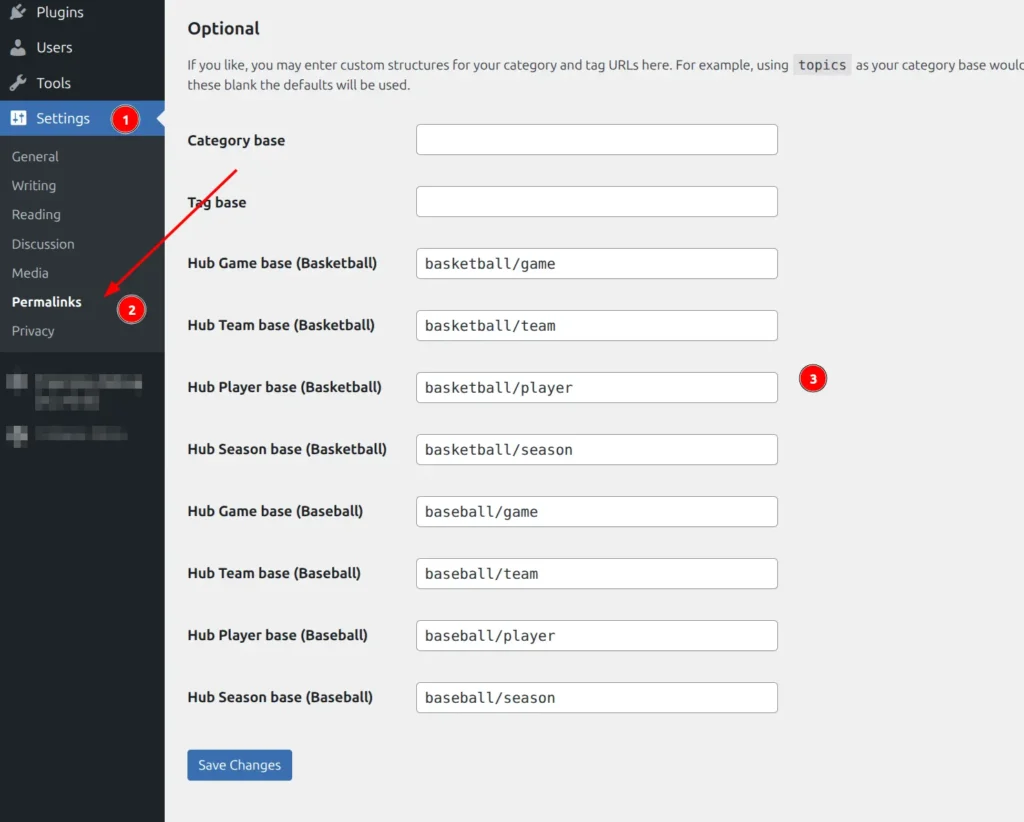Click the Plugins plug icon
Screen dimensions: 1024x822
point(18,12)
